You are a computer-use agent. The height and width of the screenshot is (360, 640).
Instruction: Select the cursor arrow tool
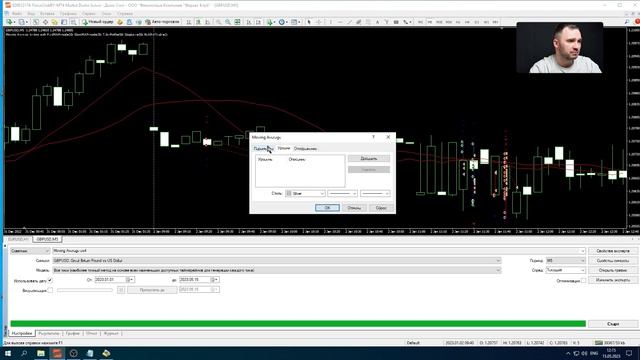309,22
